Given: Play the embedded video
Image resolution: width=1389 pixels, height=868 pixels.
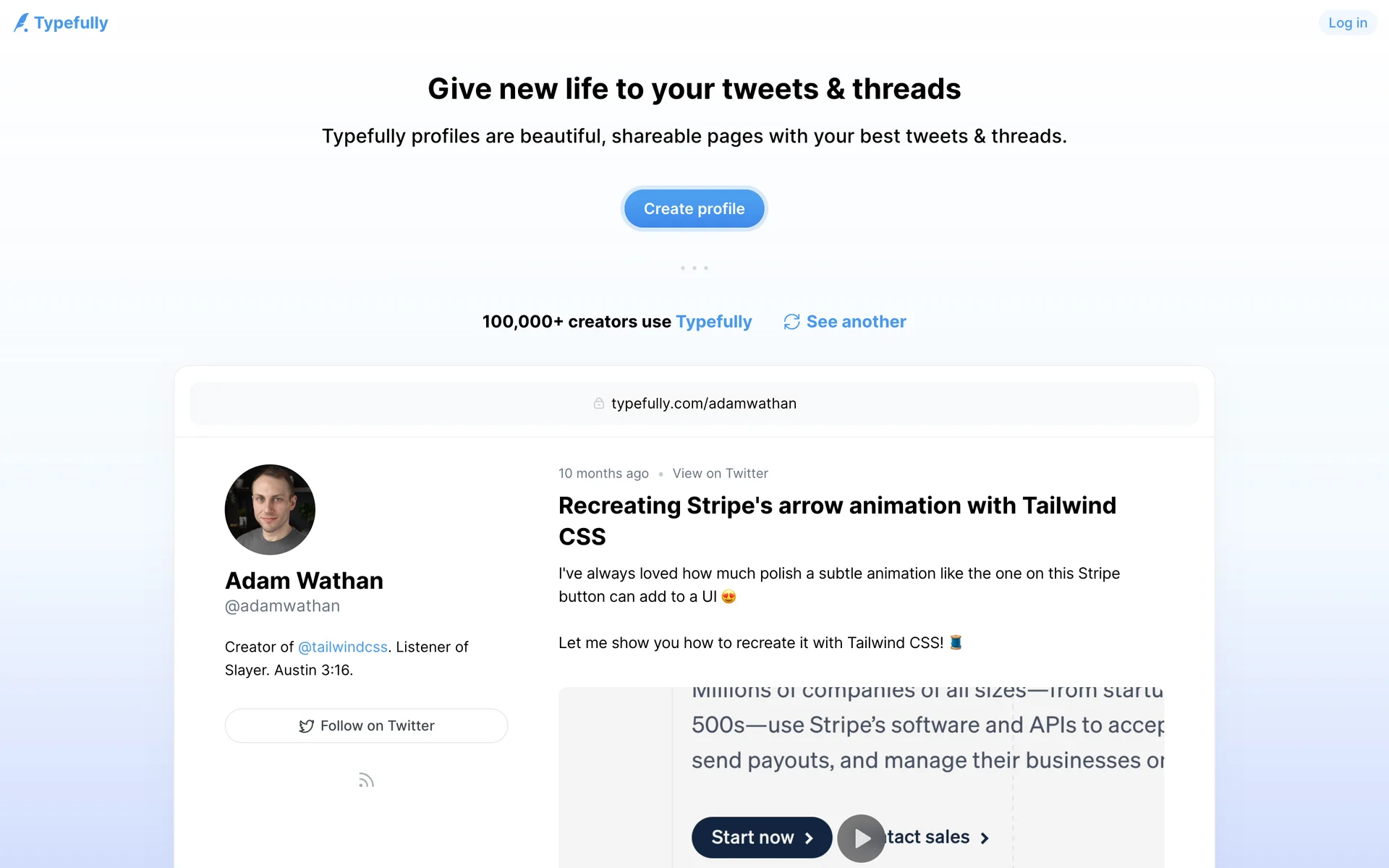Looking at the screenshot, I should 861,838.
